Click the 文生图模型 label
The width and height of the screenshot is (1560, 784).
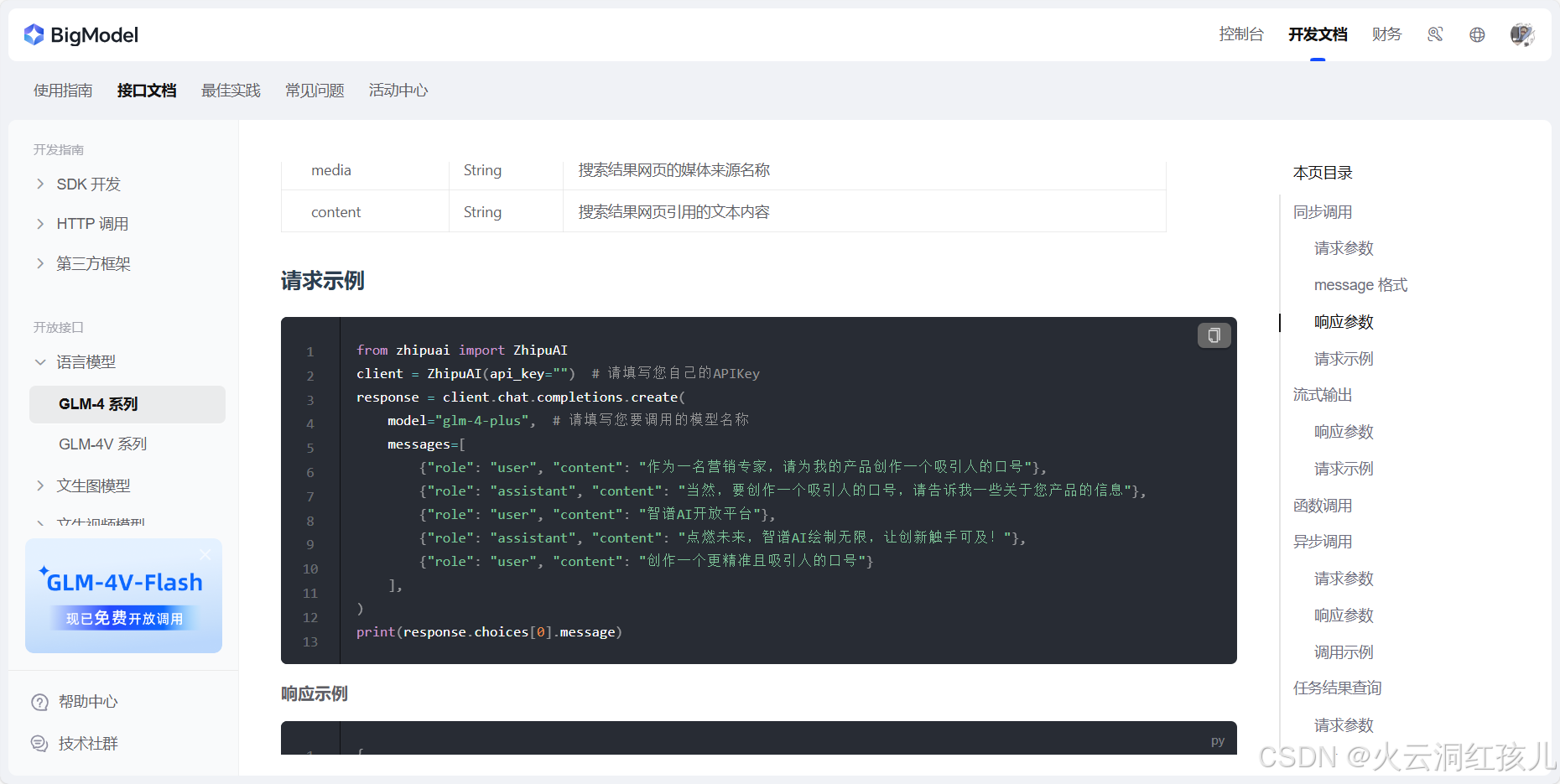[x=93, y=485]
